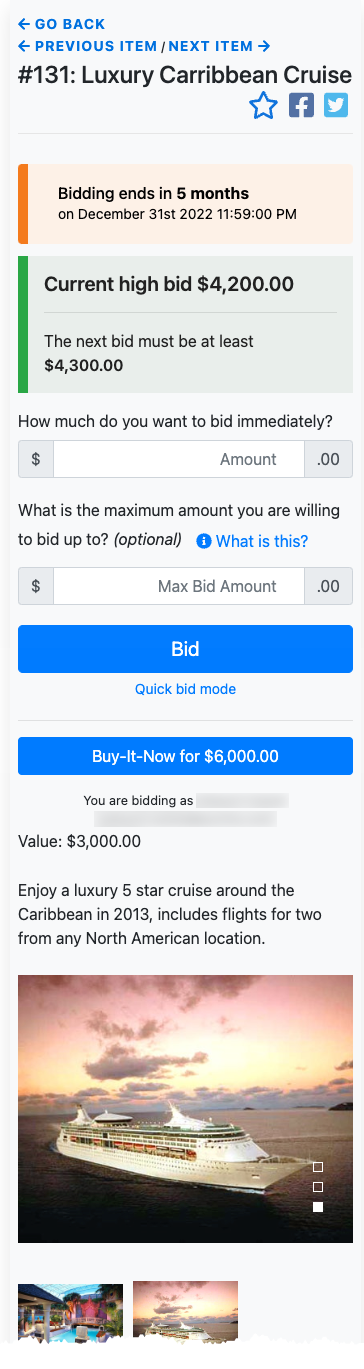Viewport: 364px width, 1369px height.
Task: Switch to Quick bid mode
Action: [185, 689]
